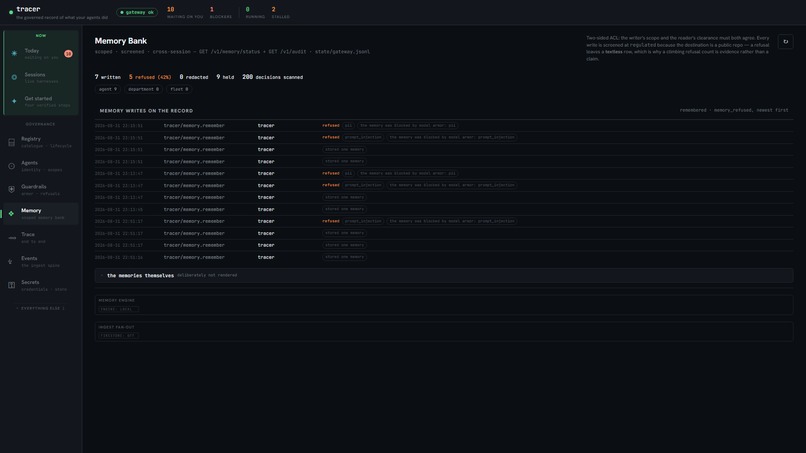
Task: Select the 'fleet 0' scope chip
Action: tap(179, 89)
